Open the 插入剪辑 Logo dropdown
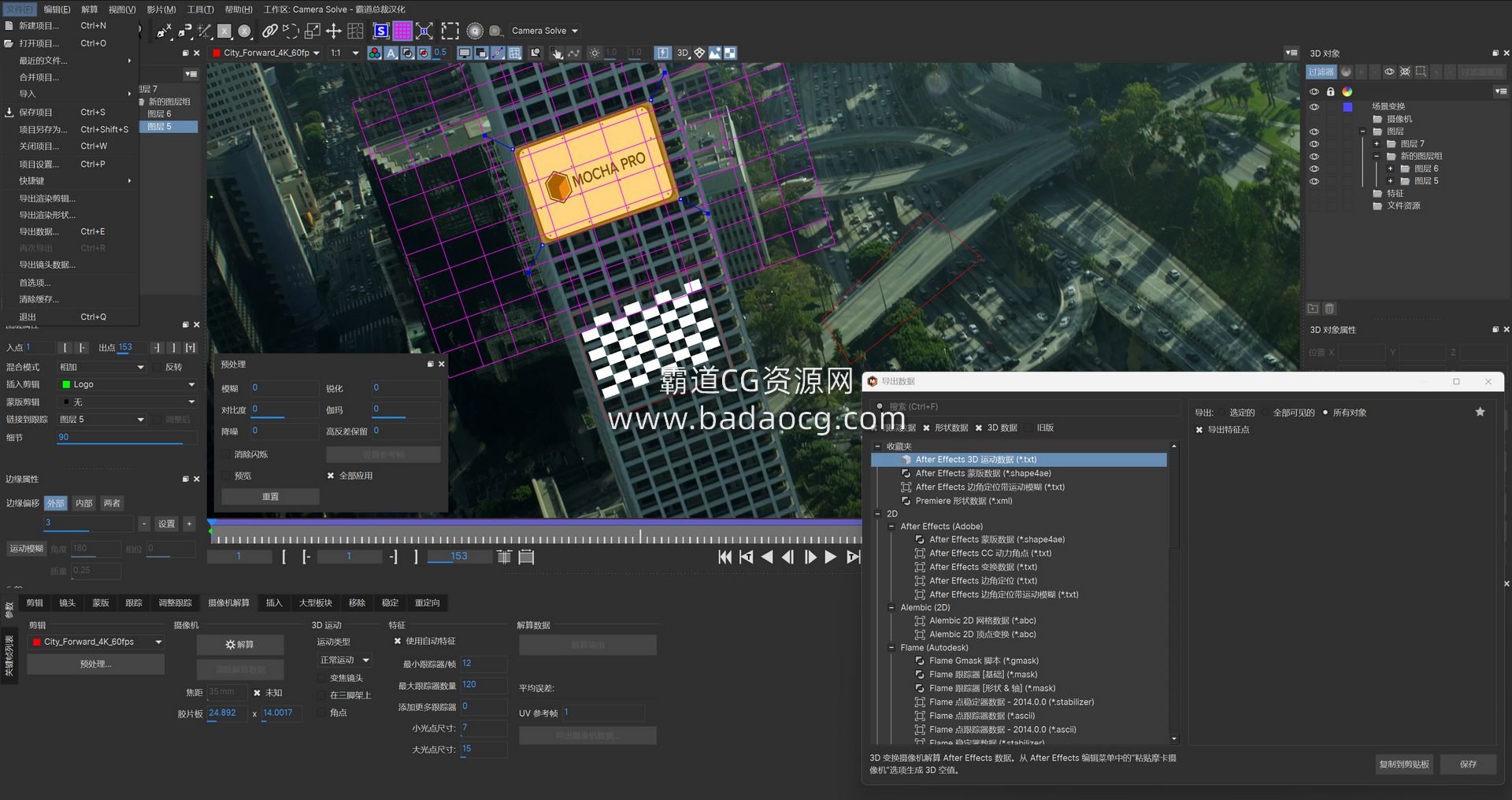 tap(128, 384)
